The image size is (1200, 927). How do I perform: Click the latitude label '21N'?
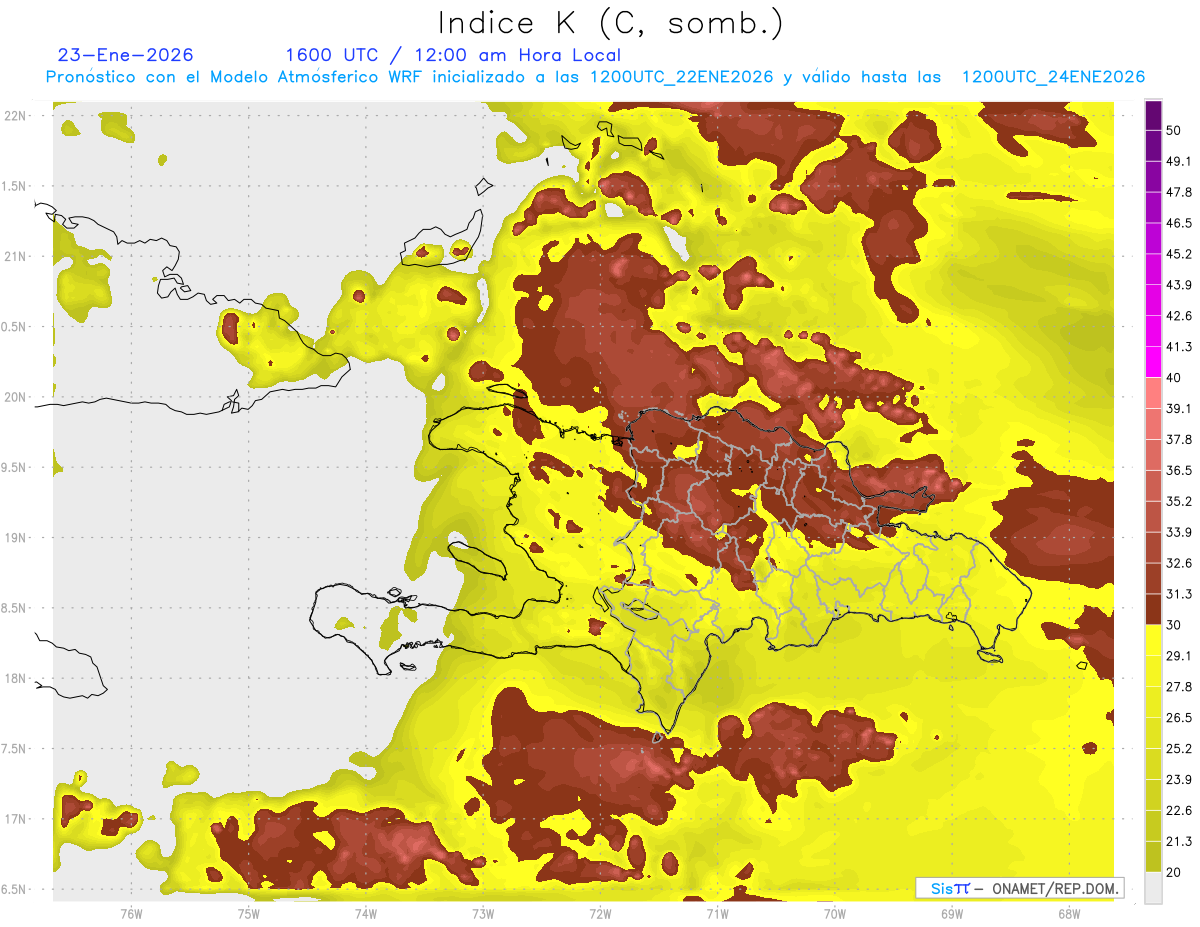pyautogui.click(x=16, y=256)
